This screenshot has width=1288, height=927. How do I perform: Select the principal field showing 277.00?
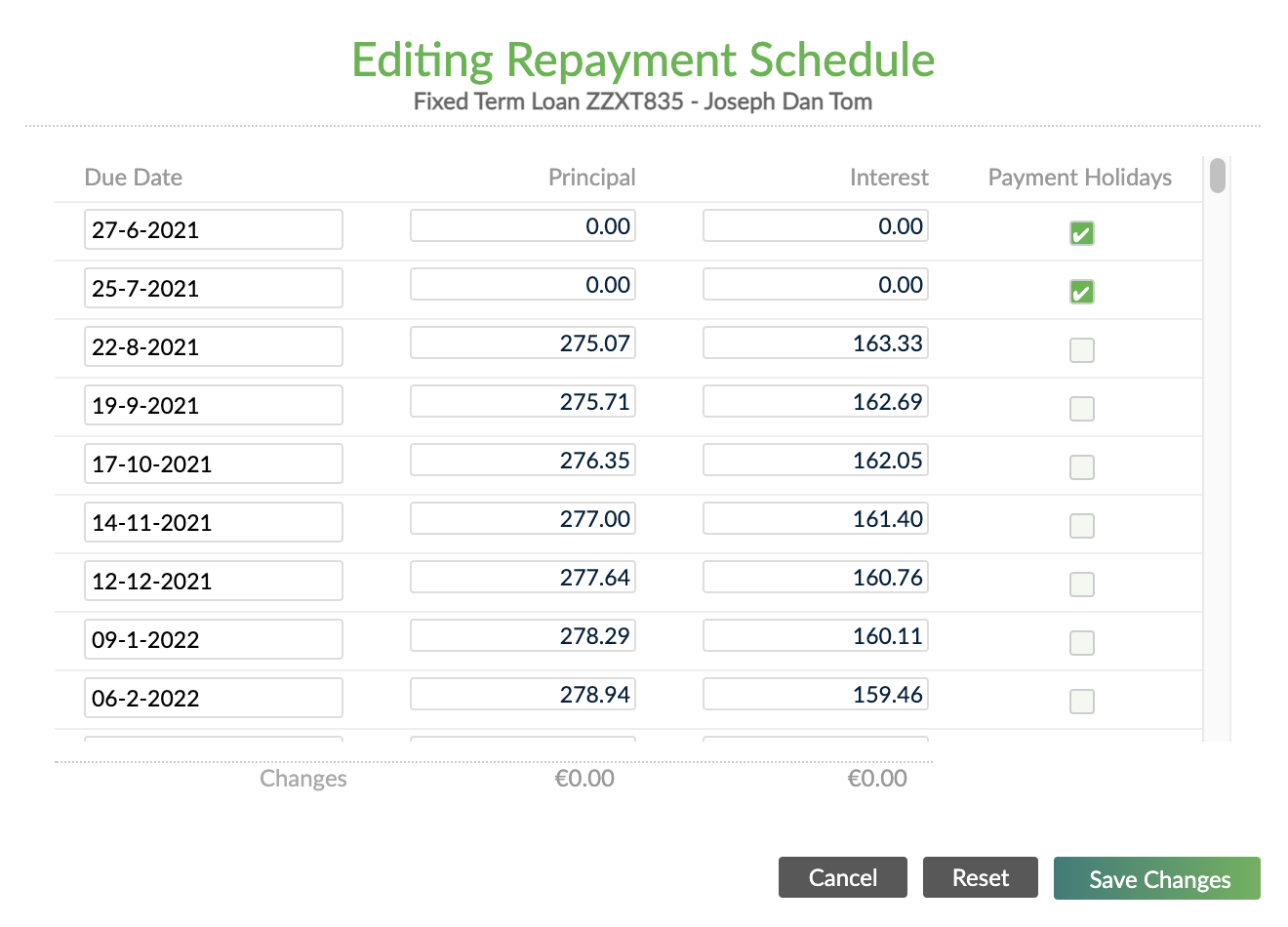[x=522, y=518]
